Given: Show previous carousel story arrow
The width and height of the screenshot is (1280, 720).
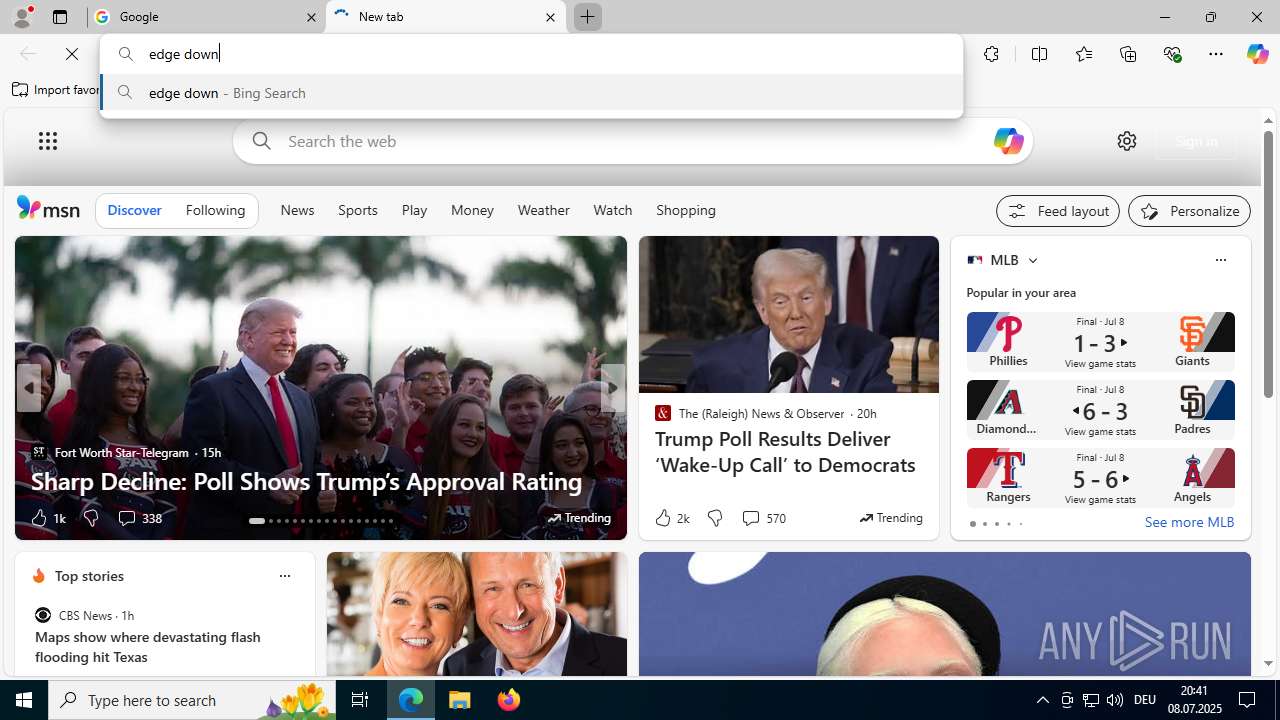Looking at the screenshot, I should coord(29,388).
